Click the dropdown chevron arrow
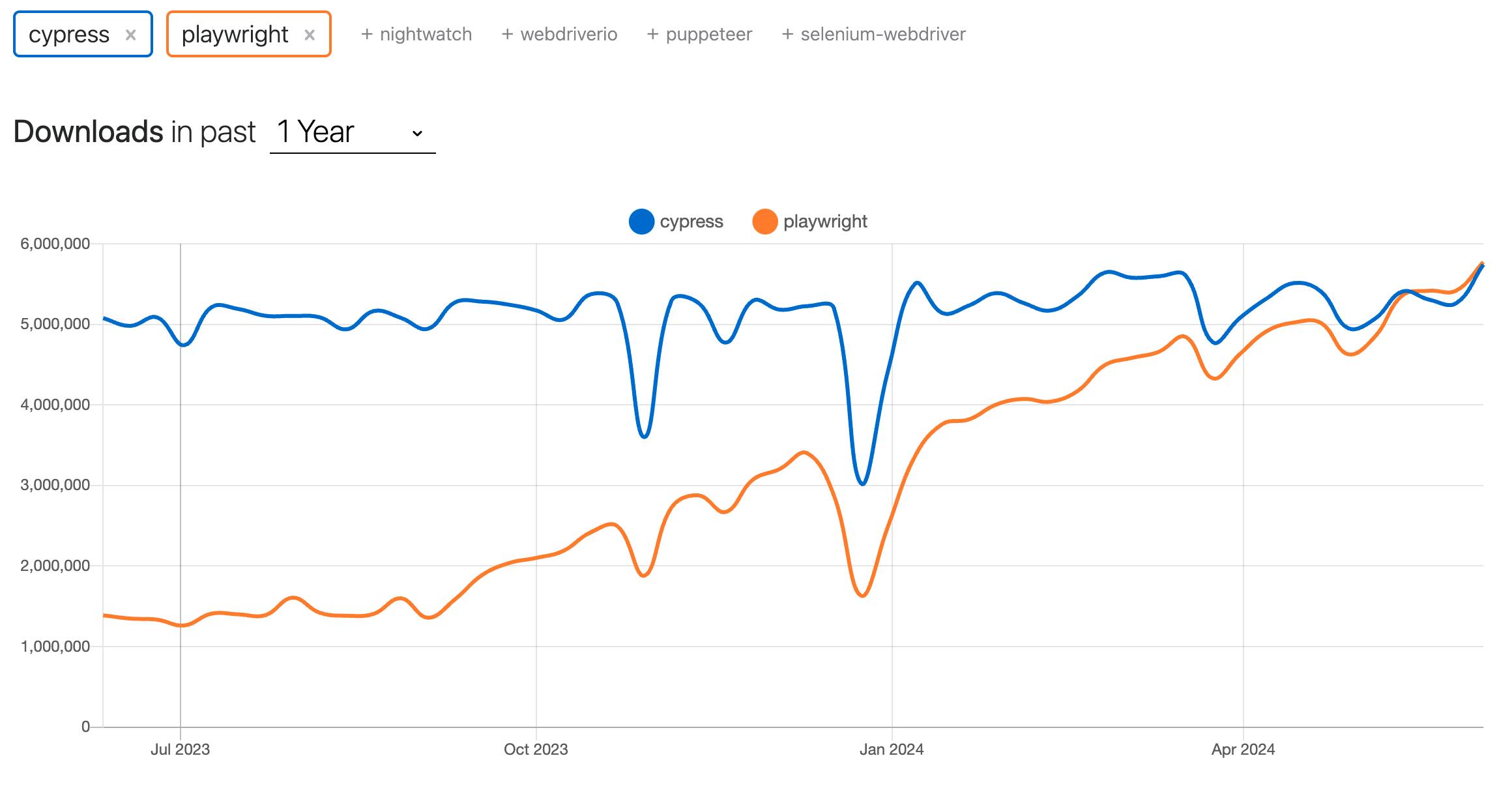 click(417, 134)
